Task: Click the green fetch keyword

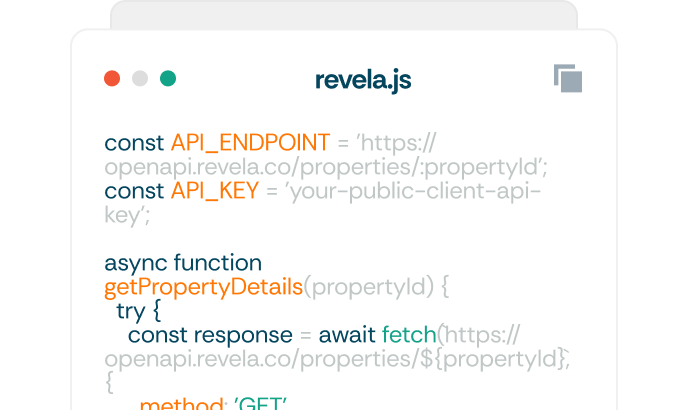Action: click(x=409, y=335)
